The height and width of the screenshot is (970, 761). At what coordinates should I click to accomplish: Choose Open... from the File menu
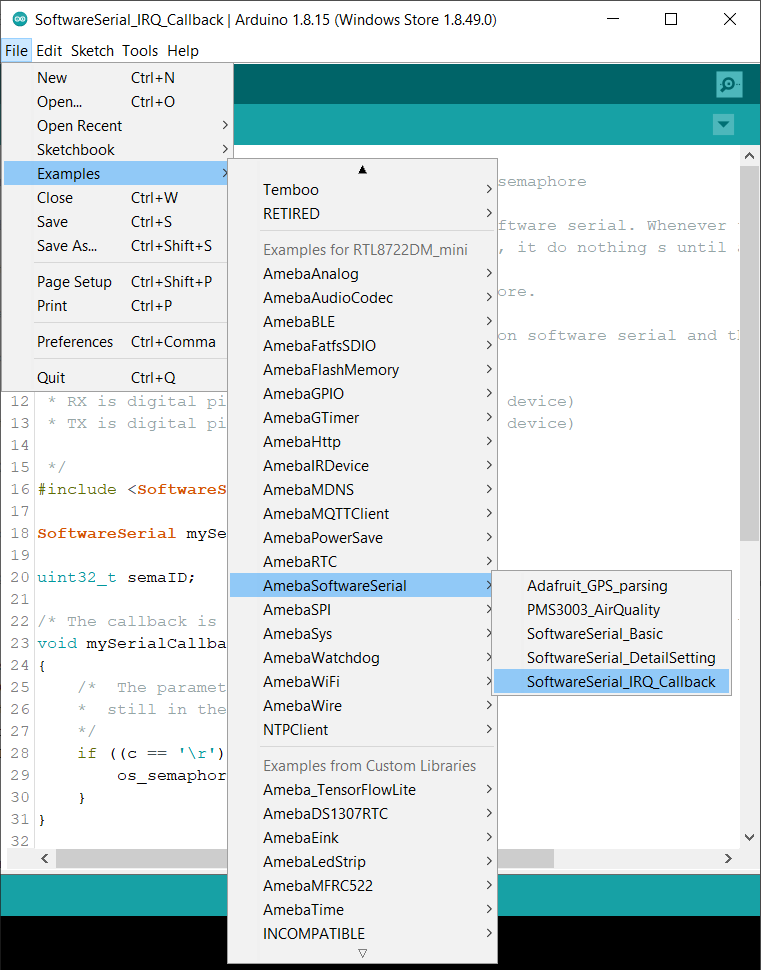[116, 102]
